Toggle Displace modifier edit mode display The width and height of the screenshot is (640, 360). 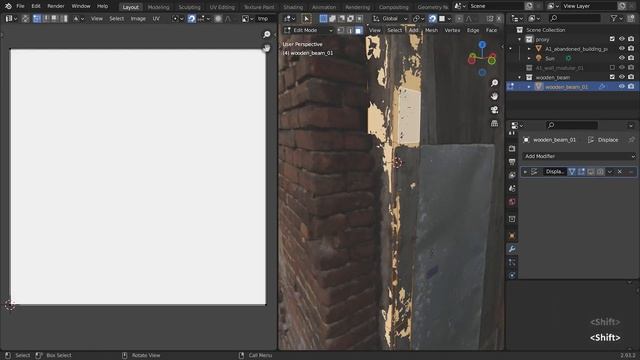(x=581, y=172)
